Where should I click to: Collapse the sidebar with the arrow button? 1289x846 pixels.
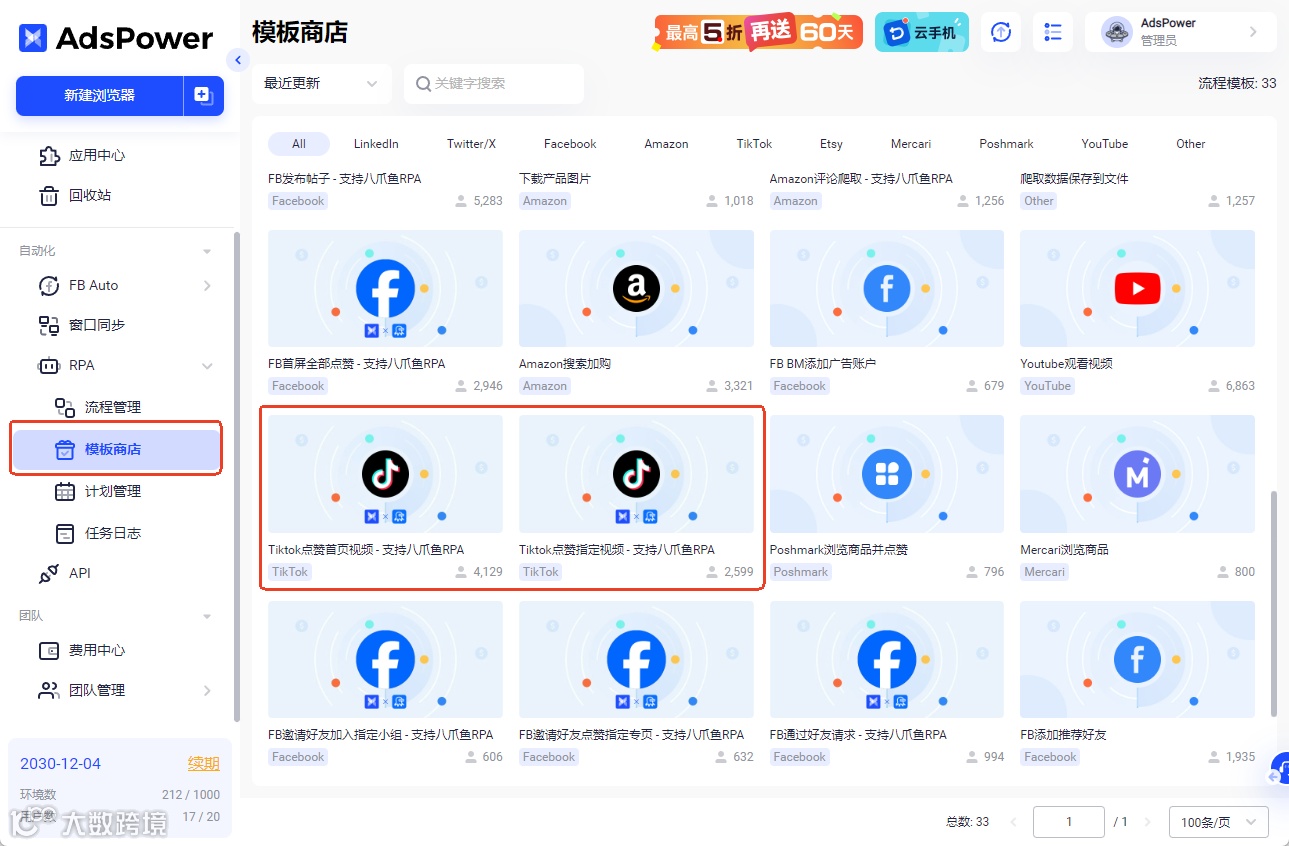(237, 60)
